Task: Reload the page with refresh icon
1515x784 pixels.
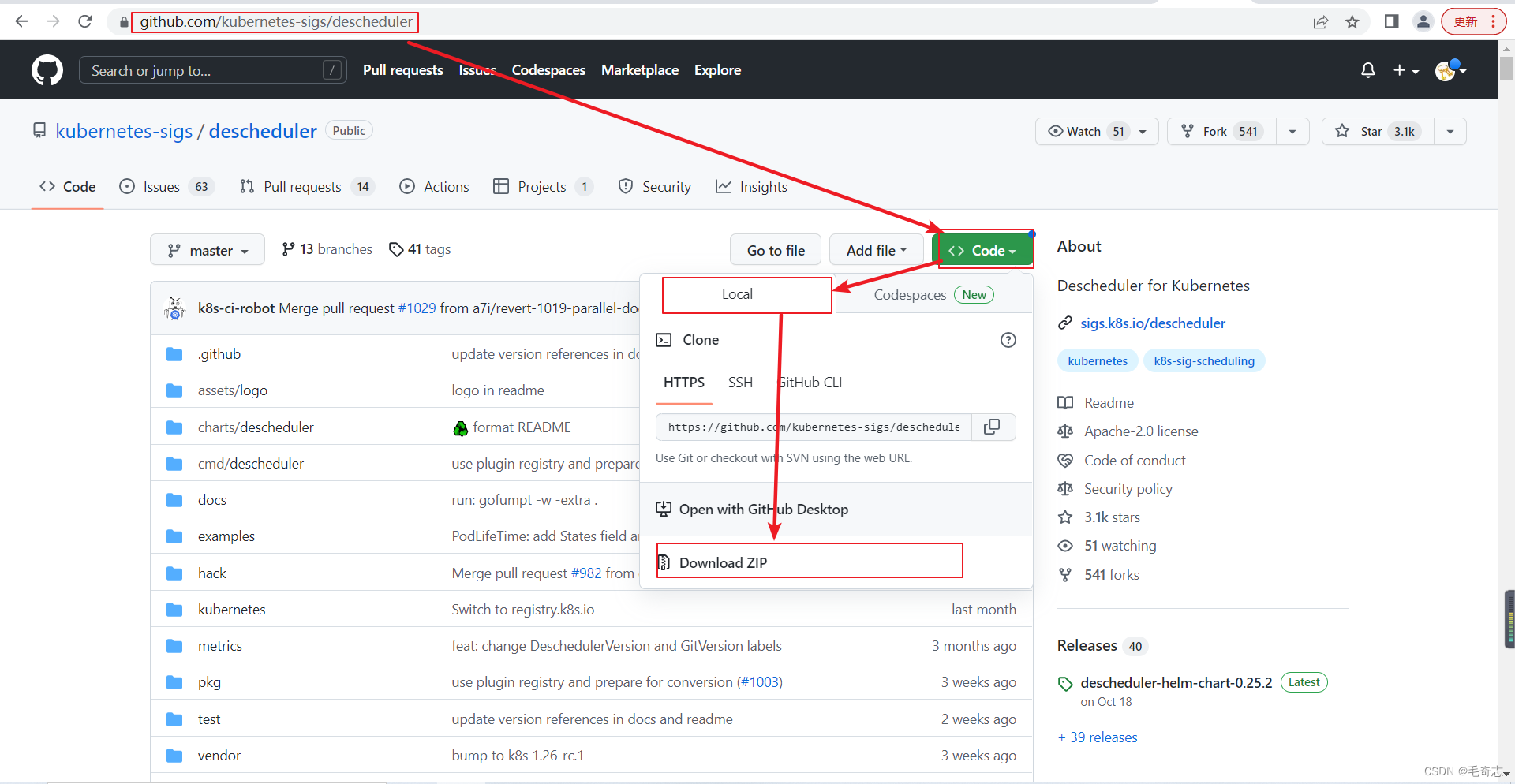Action: pos(85,21)
